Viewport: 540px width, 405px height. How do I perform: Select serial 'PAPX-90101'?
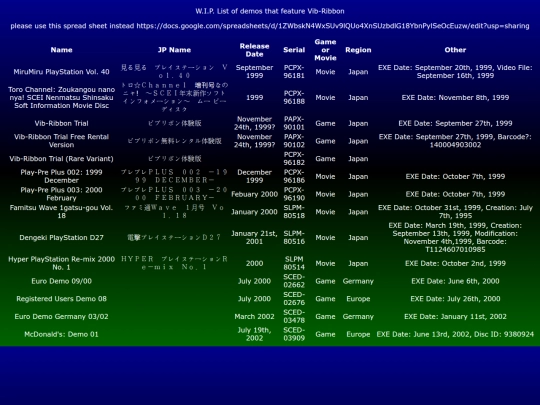click(x=294, y=123)
